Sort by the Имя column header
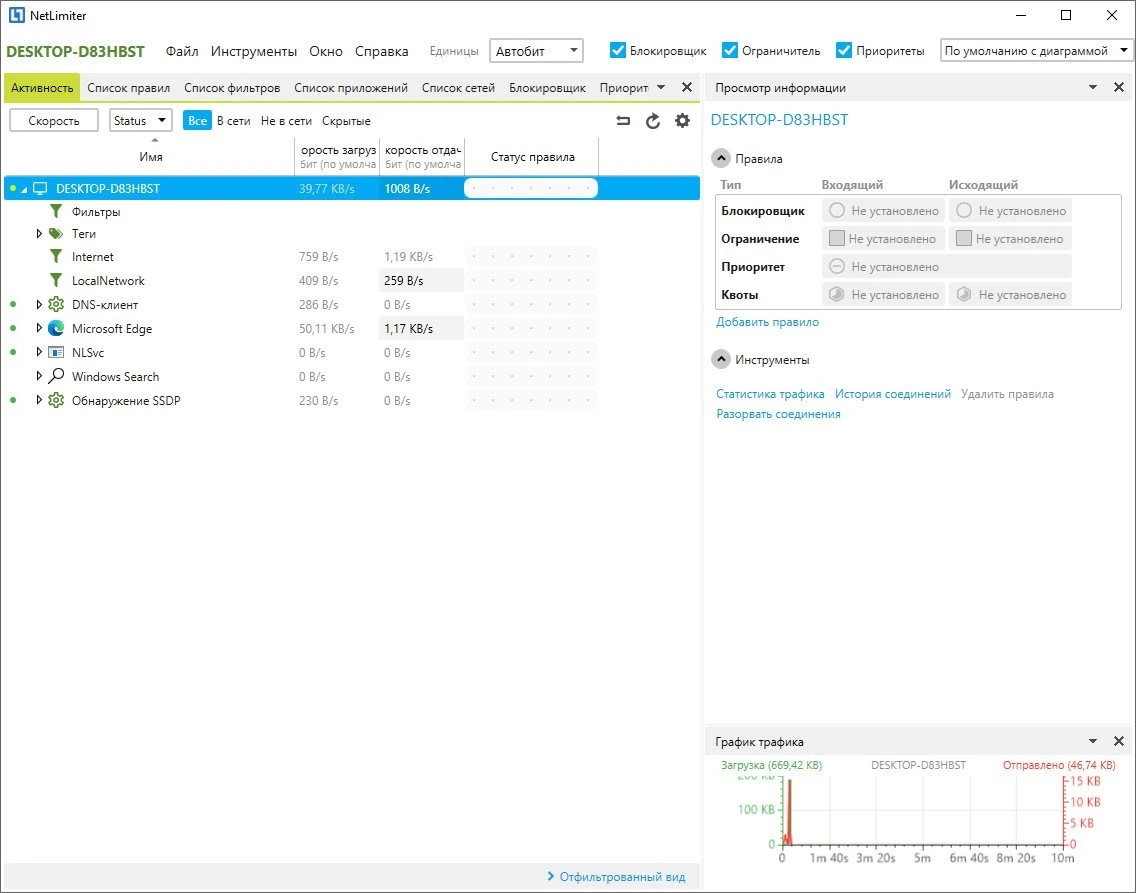 (x=151, y=156)
